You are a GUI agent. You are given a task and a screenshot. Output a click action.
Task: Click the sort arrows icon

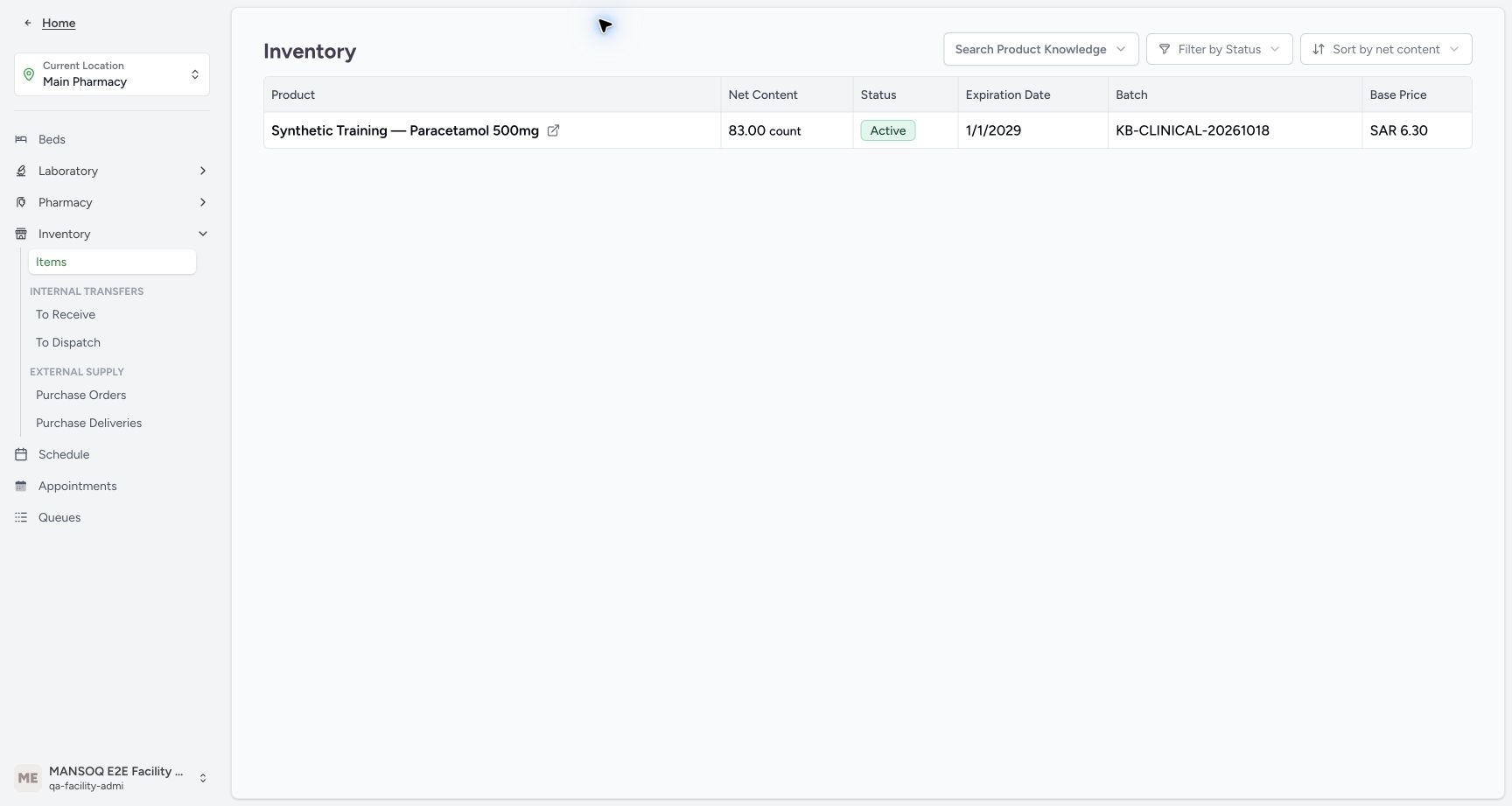pos(1319,49)
